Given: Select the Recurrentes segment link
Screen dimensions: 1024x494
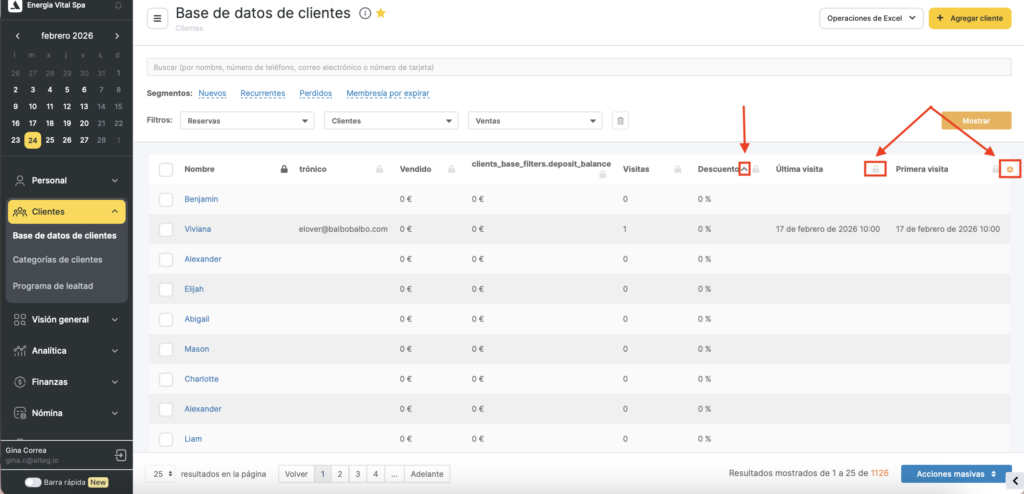Looking at the screenshot, I should (263, 93).
